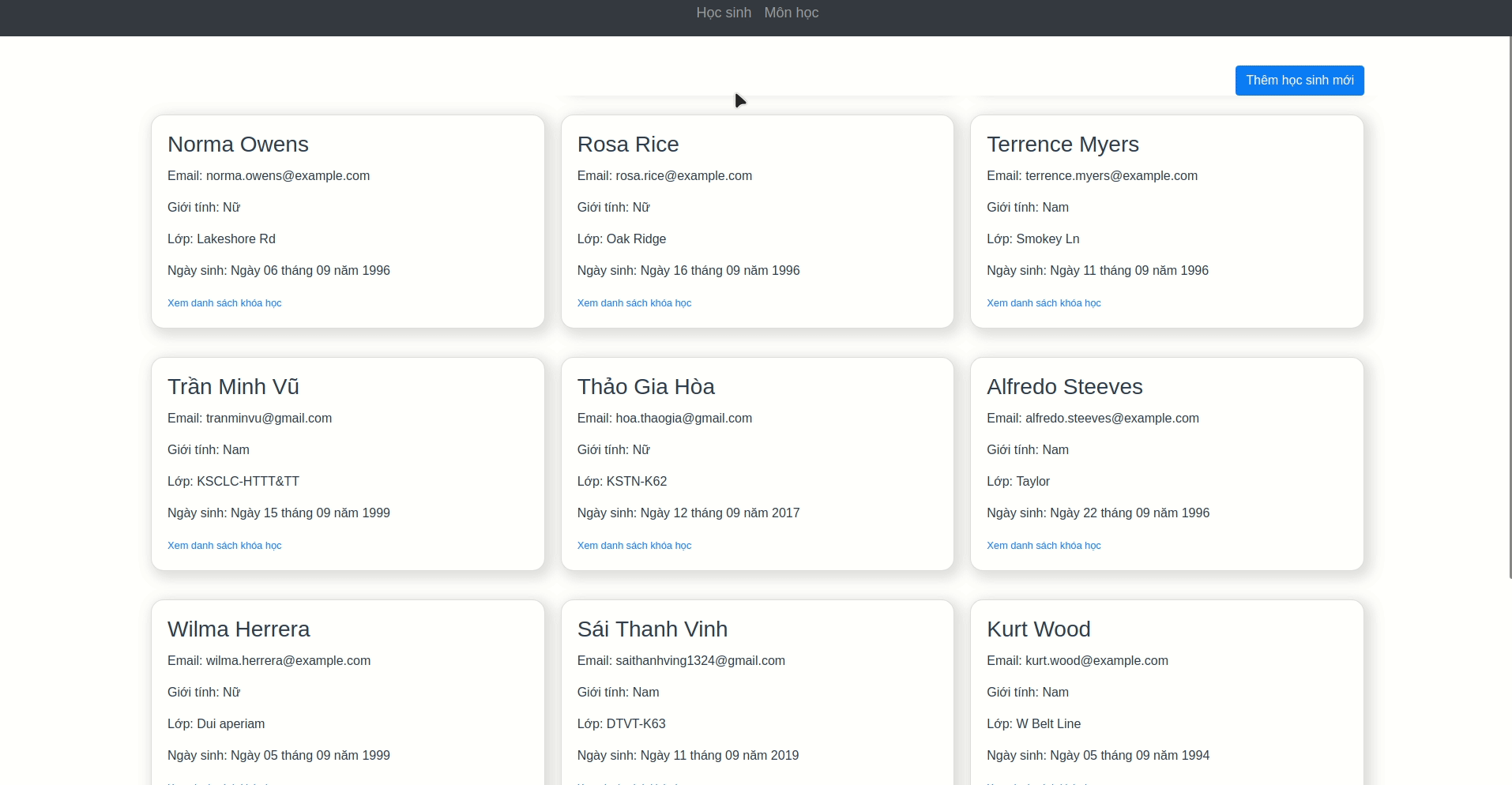The width and height of the screenshot is (1512, 785).
Task: Select the Thảo Gia Hòa card heading
Action: tap(646, 387)
